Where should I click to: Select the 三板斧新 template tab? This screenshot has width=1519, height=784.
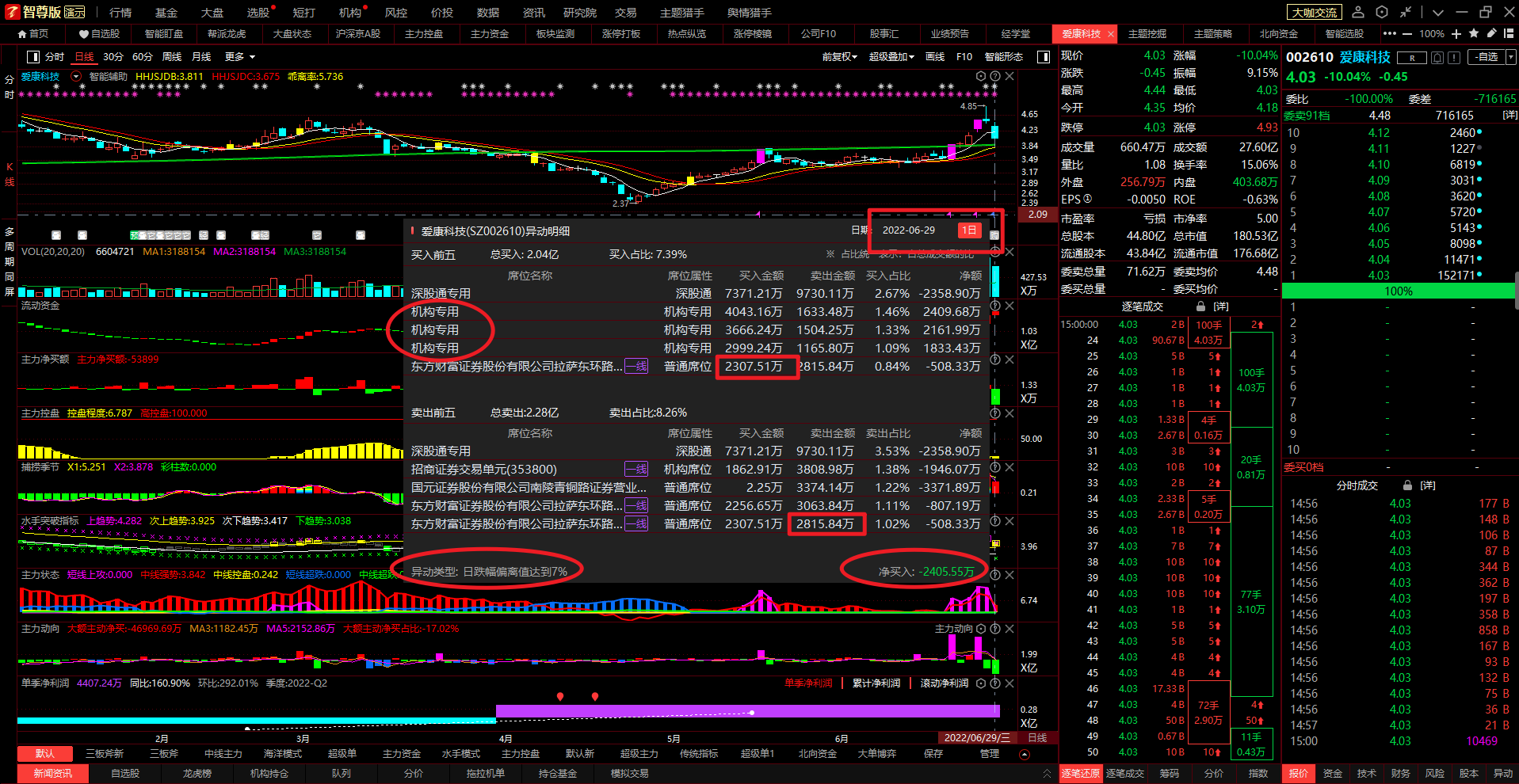tap(105, 753)
